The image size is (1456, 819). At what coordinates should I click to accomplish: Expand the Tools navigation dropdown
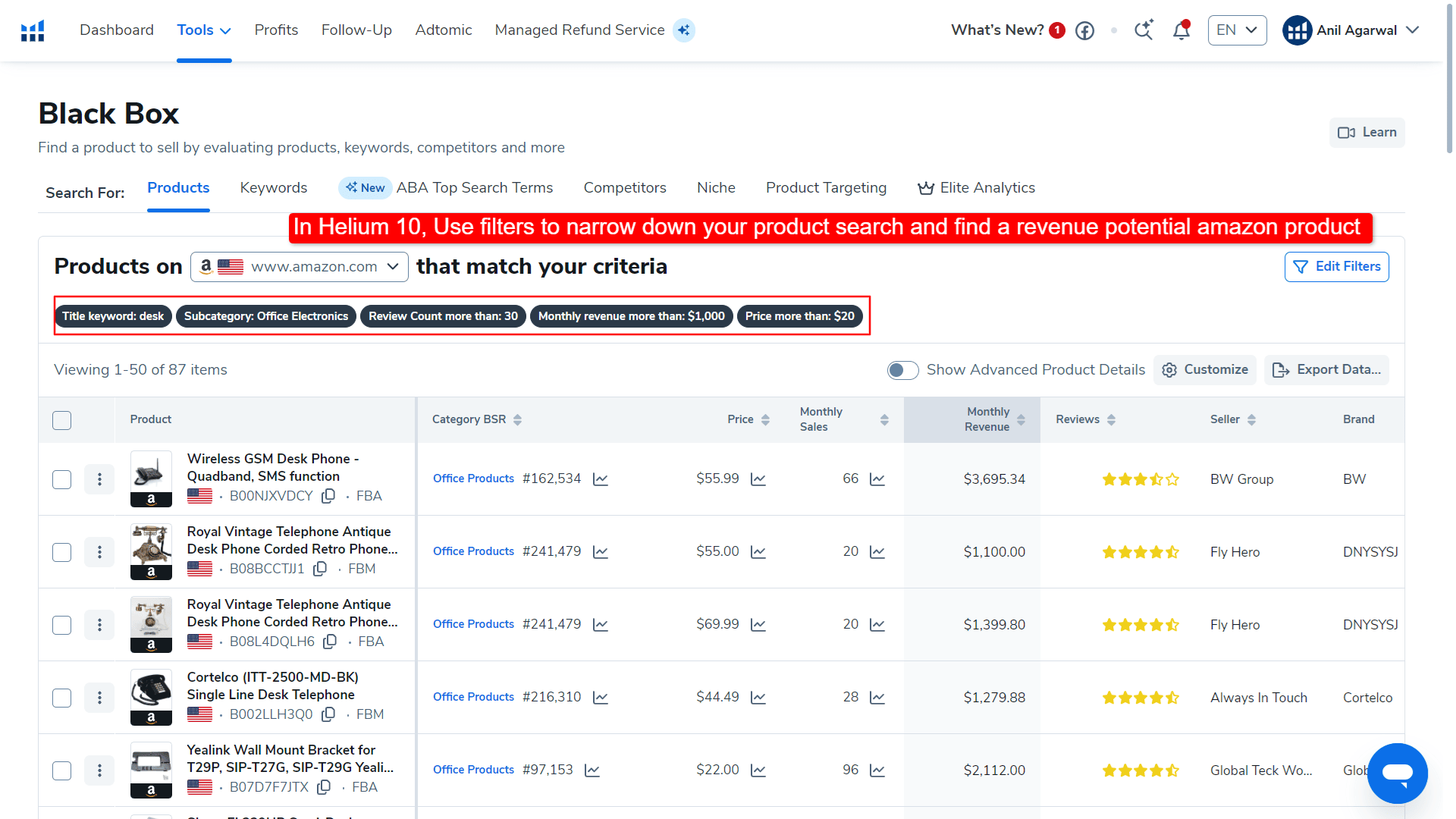pos(202,30)
